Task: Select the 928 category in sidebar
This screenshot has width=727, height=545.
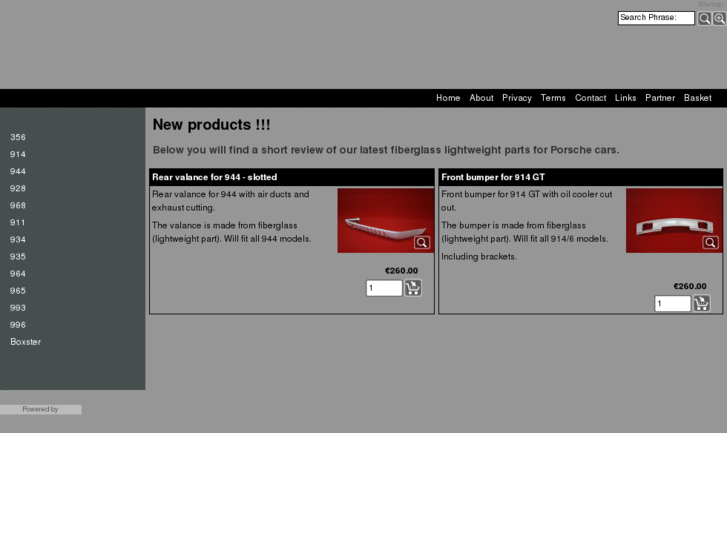Action: 18,188
